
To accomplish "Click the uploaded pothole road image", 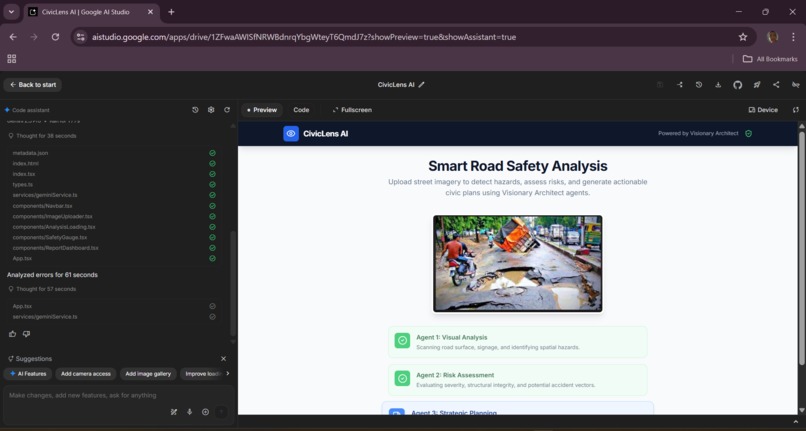I will (x=518, y=263).
